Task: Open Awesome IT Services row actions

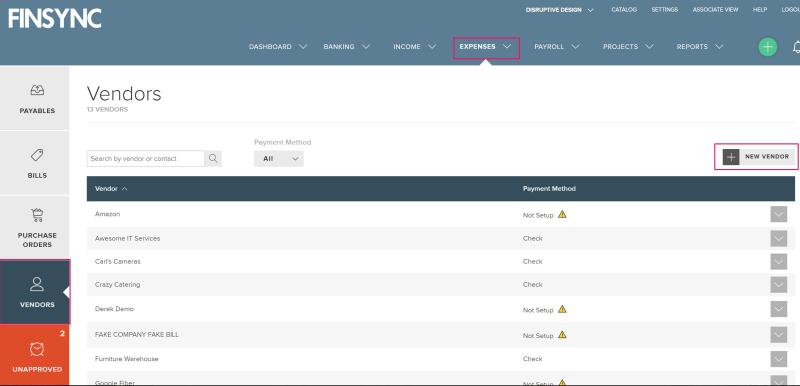Action: [779, 238]
